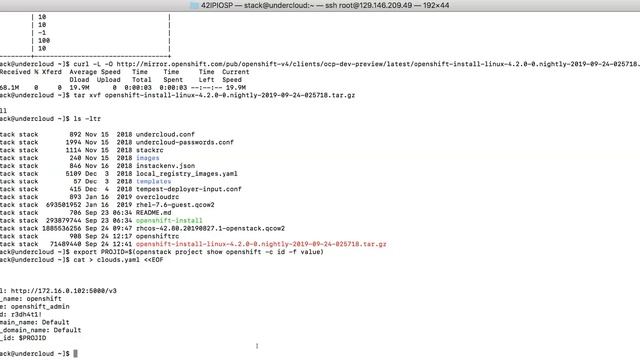Click the file name 'tempest-deployer-input.conf'
Image resolution: width=640 pixels, height=360 pixels.
tap(189, 189)
